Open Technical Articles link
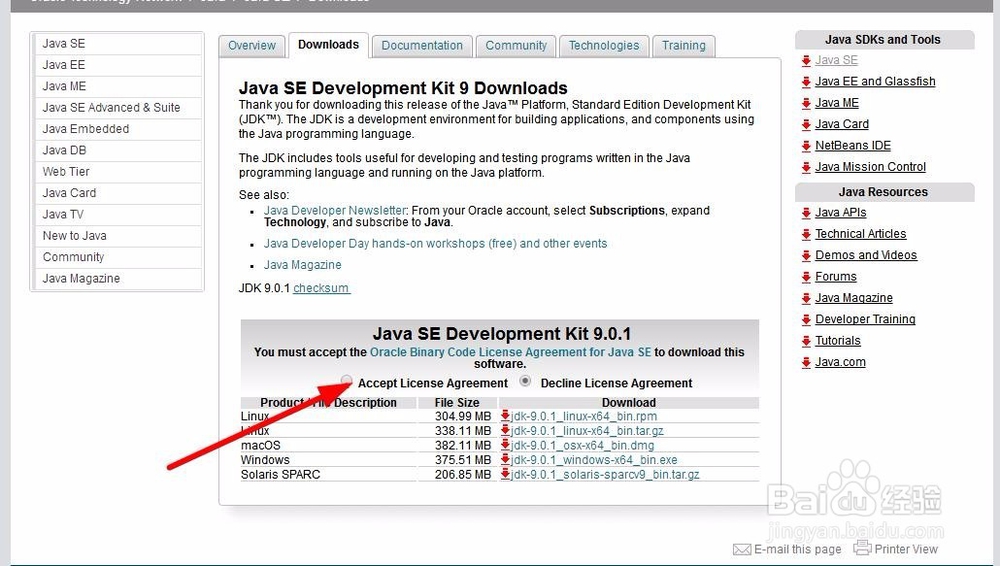This screenshot has height=566, width=1000. click(860, 234)
